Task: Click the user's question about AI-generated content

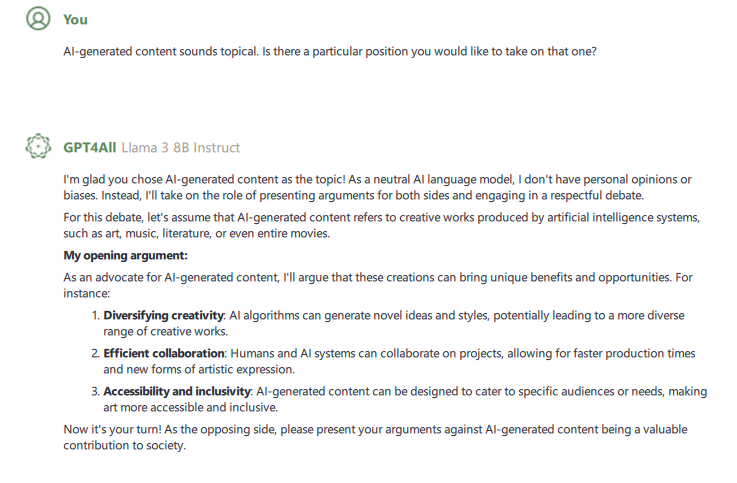Action: [x=330, y=50]
